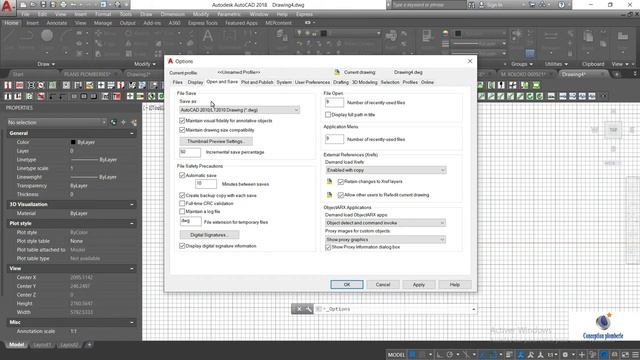Switch to Plot and Publish tab
Viewport: 640px width, 360px height.
(x=257, y=82)
